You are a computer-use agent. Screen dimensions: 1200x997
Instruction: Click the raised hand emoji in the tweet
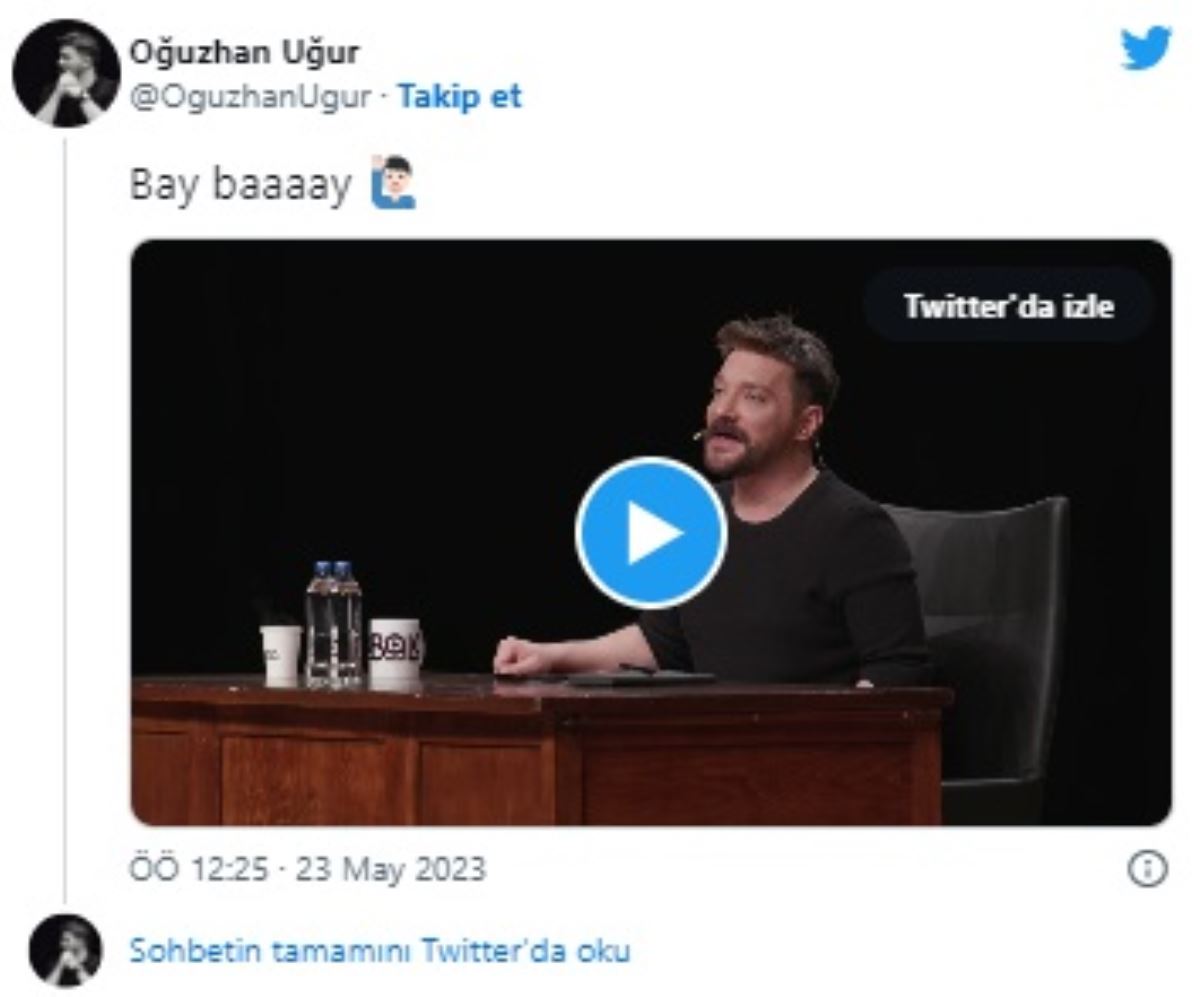pyautogui.click(x=392, y=182)
